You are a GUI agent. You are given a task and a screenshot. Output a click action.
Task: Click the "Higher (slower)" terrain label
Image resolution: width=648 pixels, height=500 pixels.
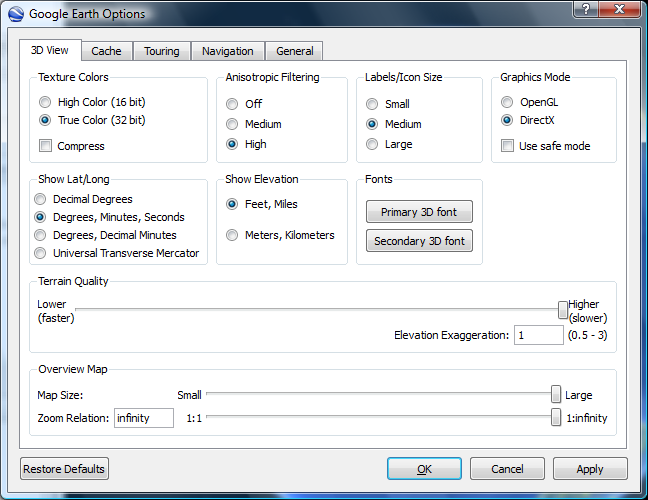[588, 311]
